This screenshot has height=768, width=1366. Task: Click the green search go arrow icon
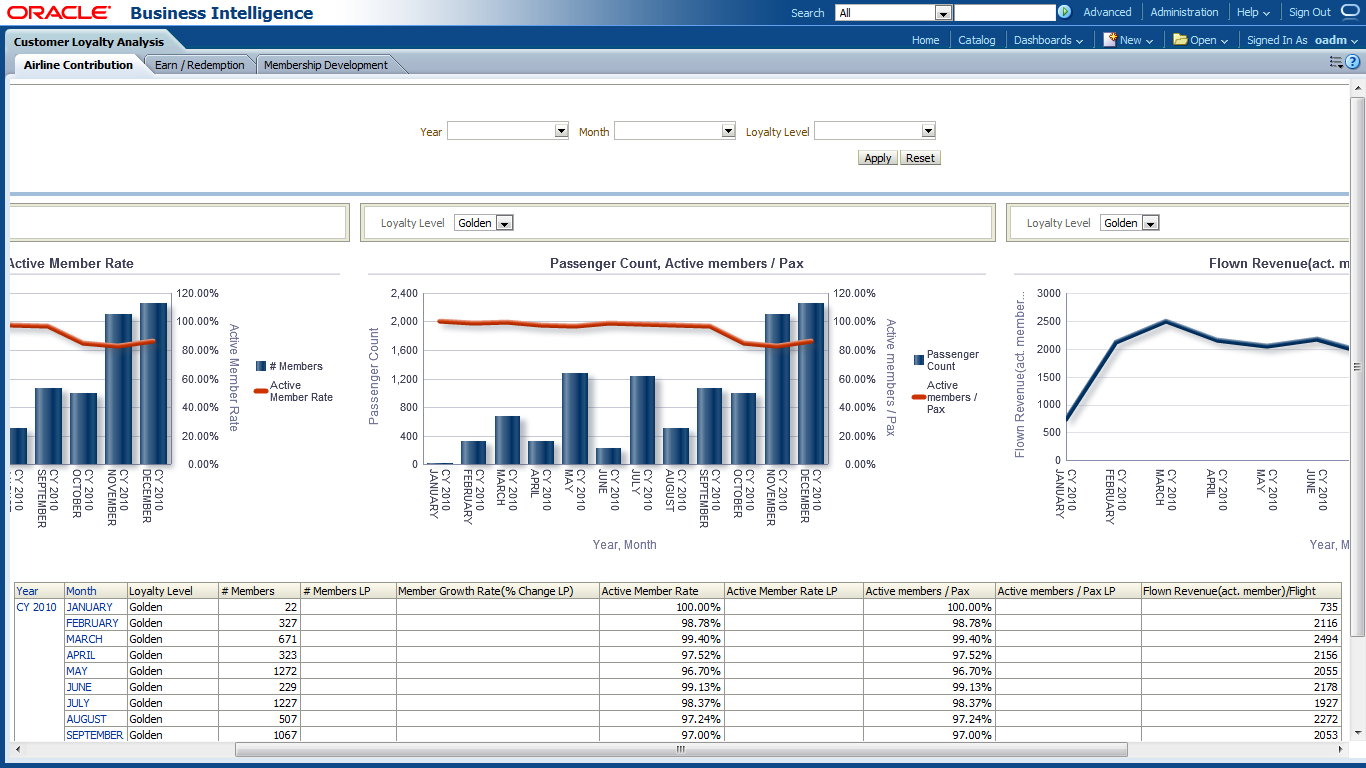point(1064,12)
